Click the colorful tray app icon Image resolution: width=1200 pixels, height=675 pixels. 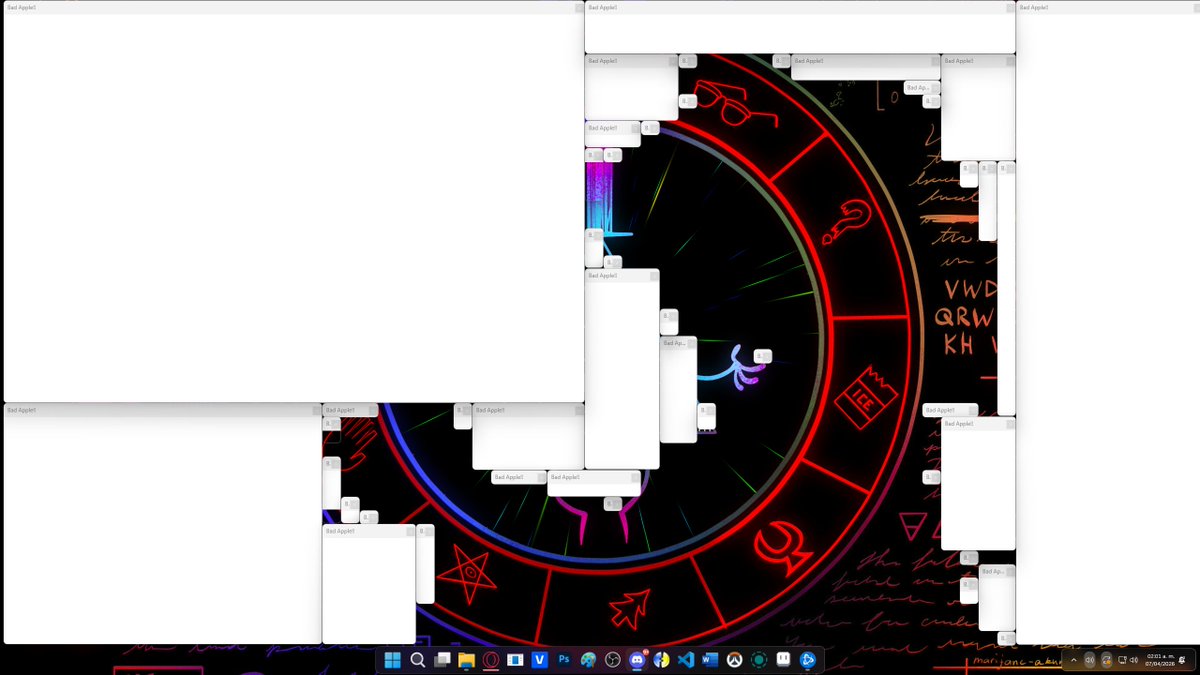(x=1107, y=660)
